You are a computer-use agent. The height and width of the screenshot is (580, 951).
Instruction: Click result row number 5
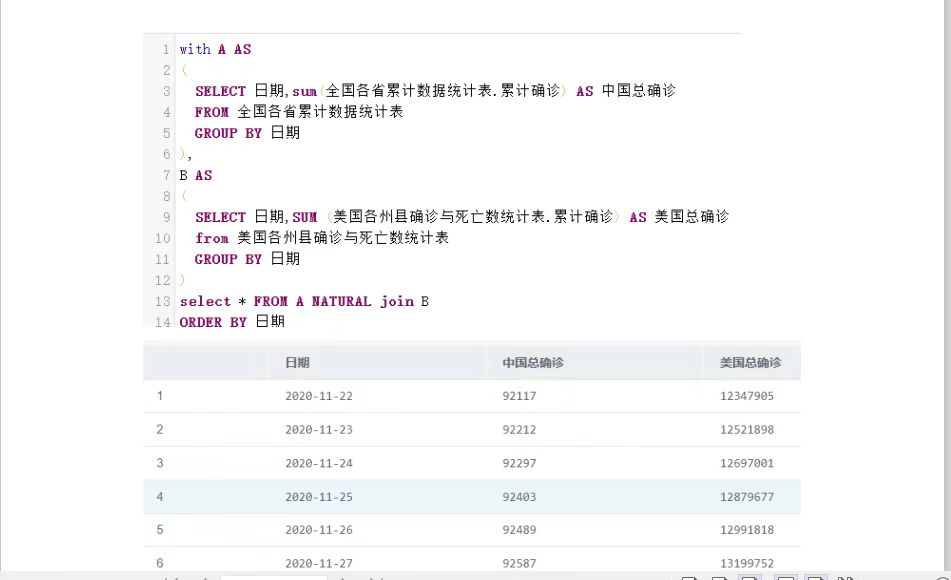(x=160, y=530)
